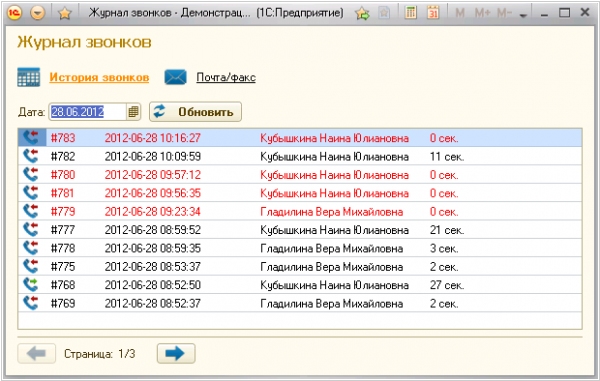Click the call icon in row #778
Screen dimensions: 600x381
click(x=31, y=247)
